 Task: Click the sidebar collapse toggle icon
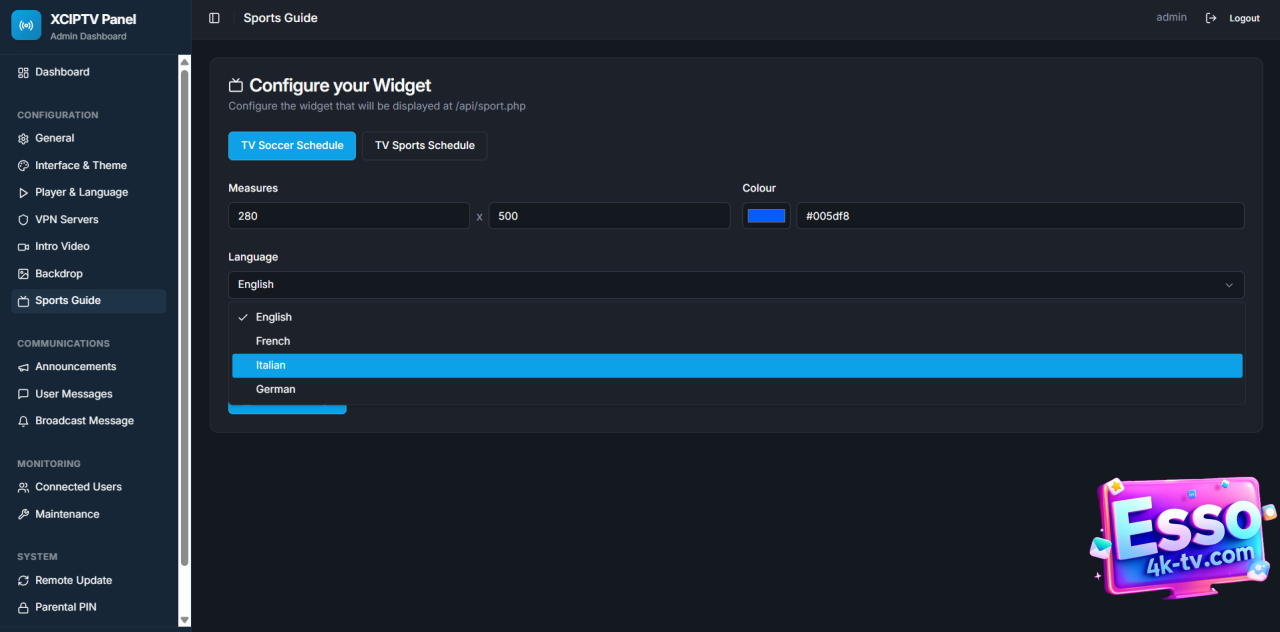pyautogui.click(x=214, y=18)
